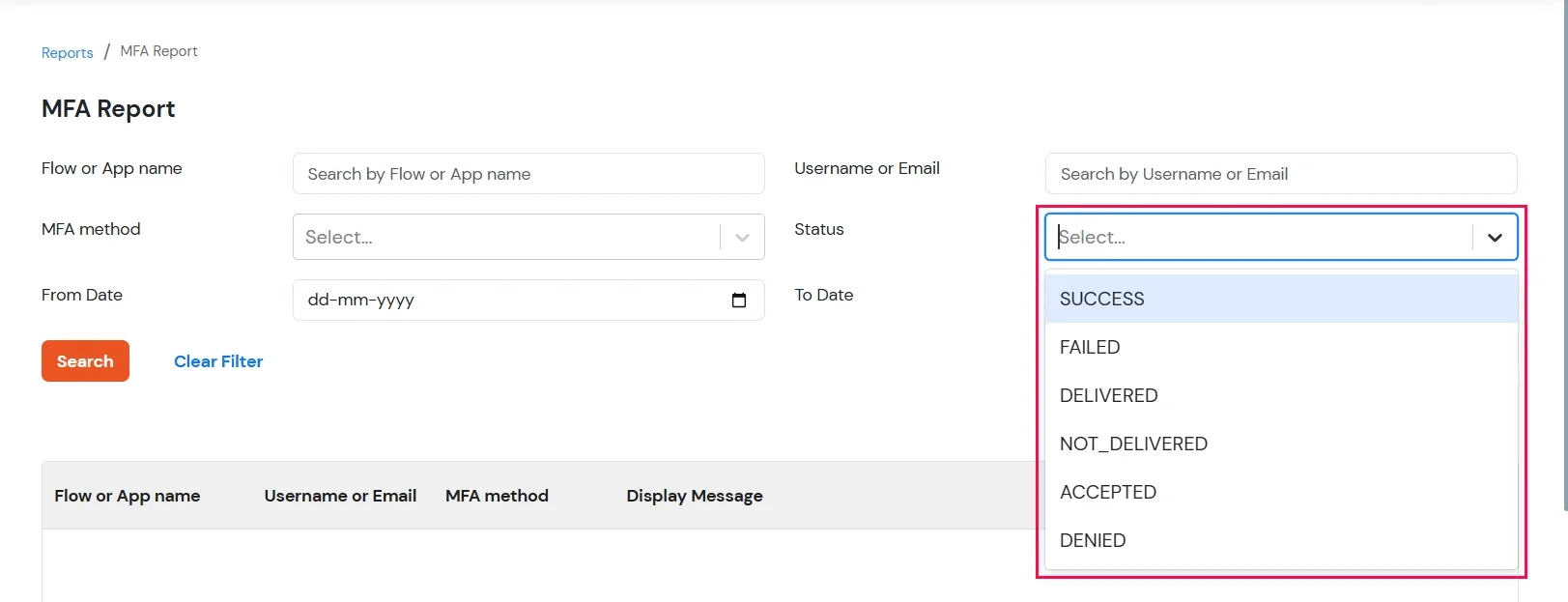Click the Clear Filter link
1568x602 pixels.
click(218, 361)
